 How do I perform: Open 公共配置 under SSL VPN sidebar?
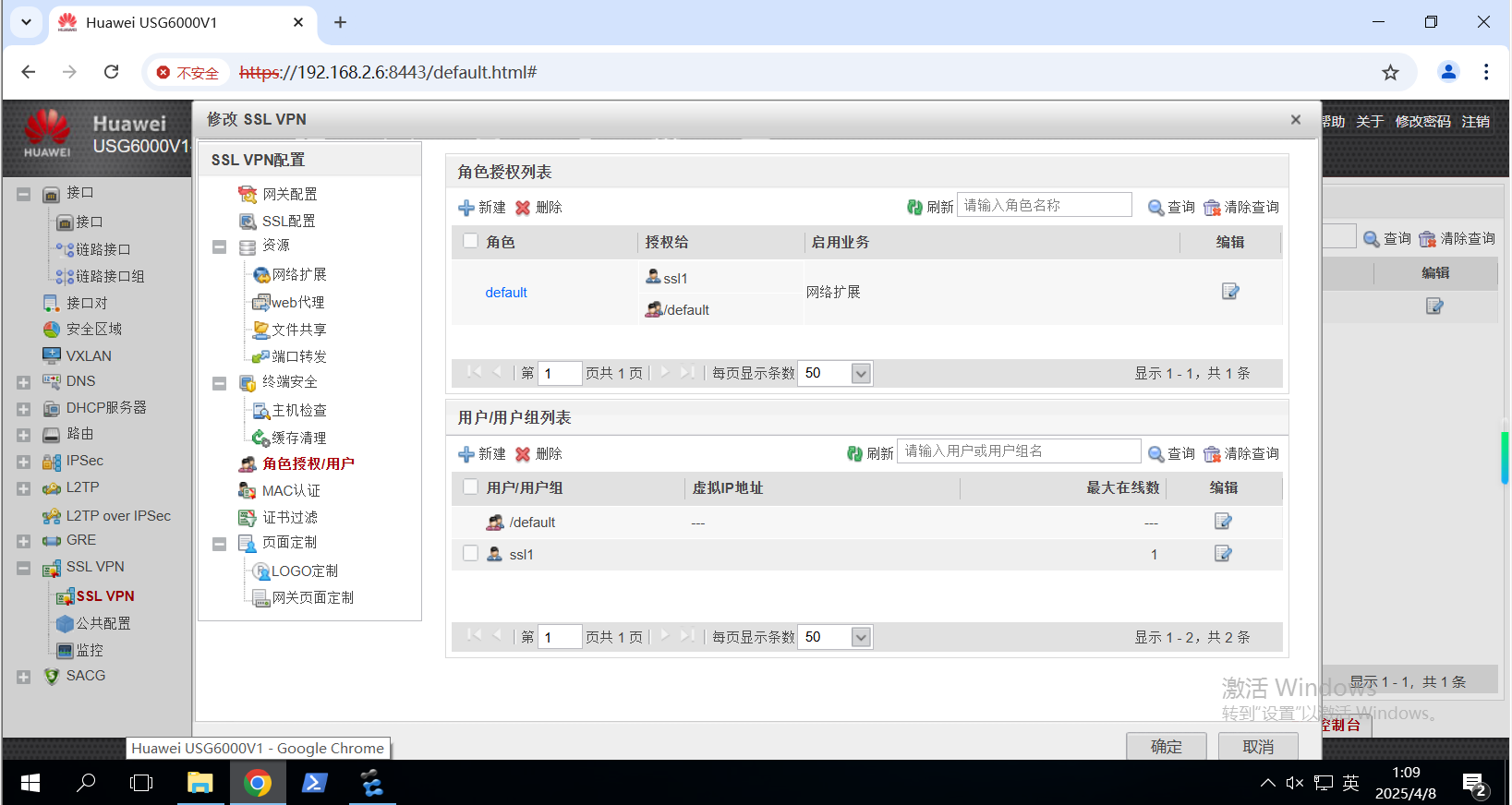click(x=93, y=624)
